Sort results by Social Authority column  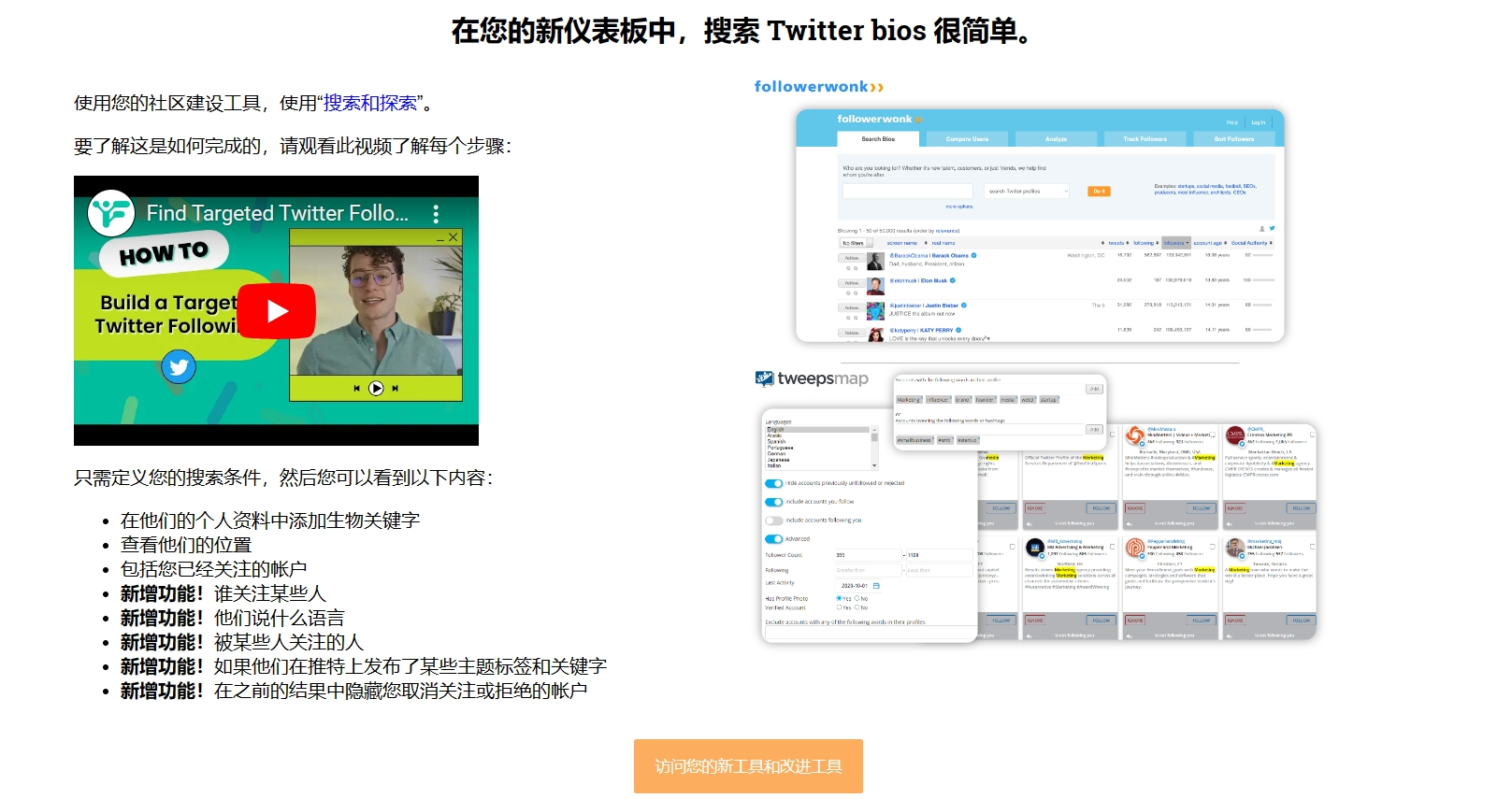point(1251,243)
